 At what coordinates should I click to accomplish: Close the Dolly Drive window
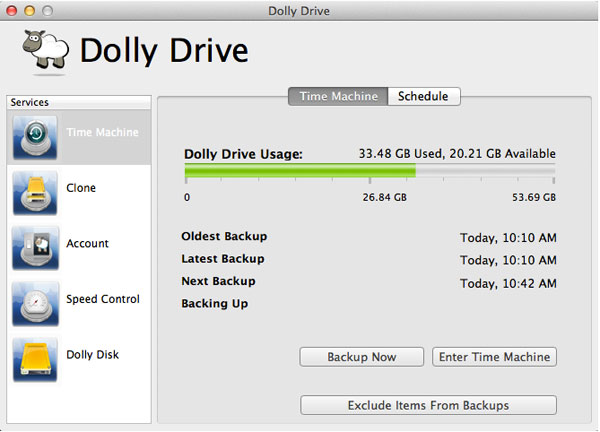pos(12,10)
